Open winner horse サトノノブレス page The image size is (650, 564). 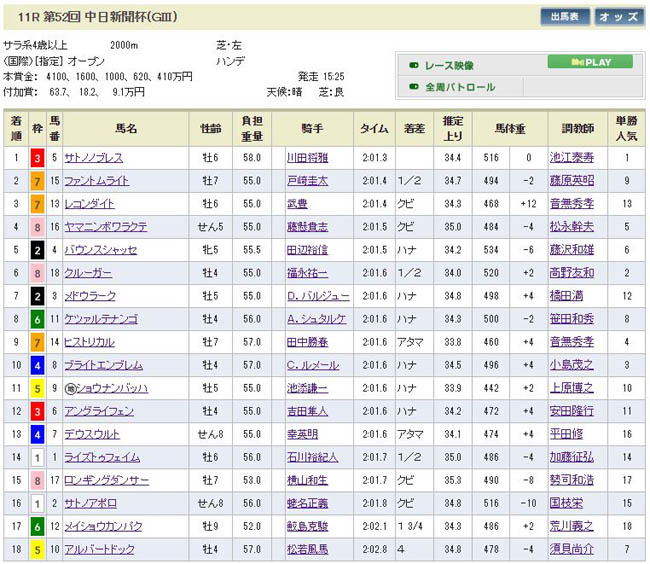(92, 158)
